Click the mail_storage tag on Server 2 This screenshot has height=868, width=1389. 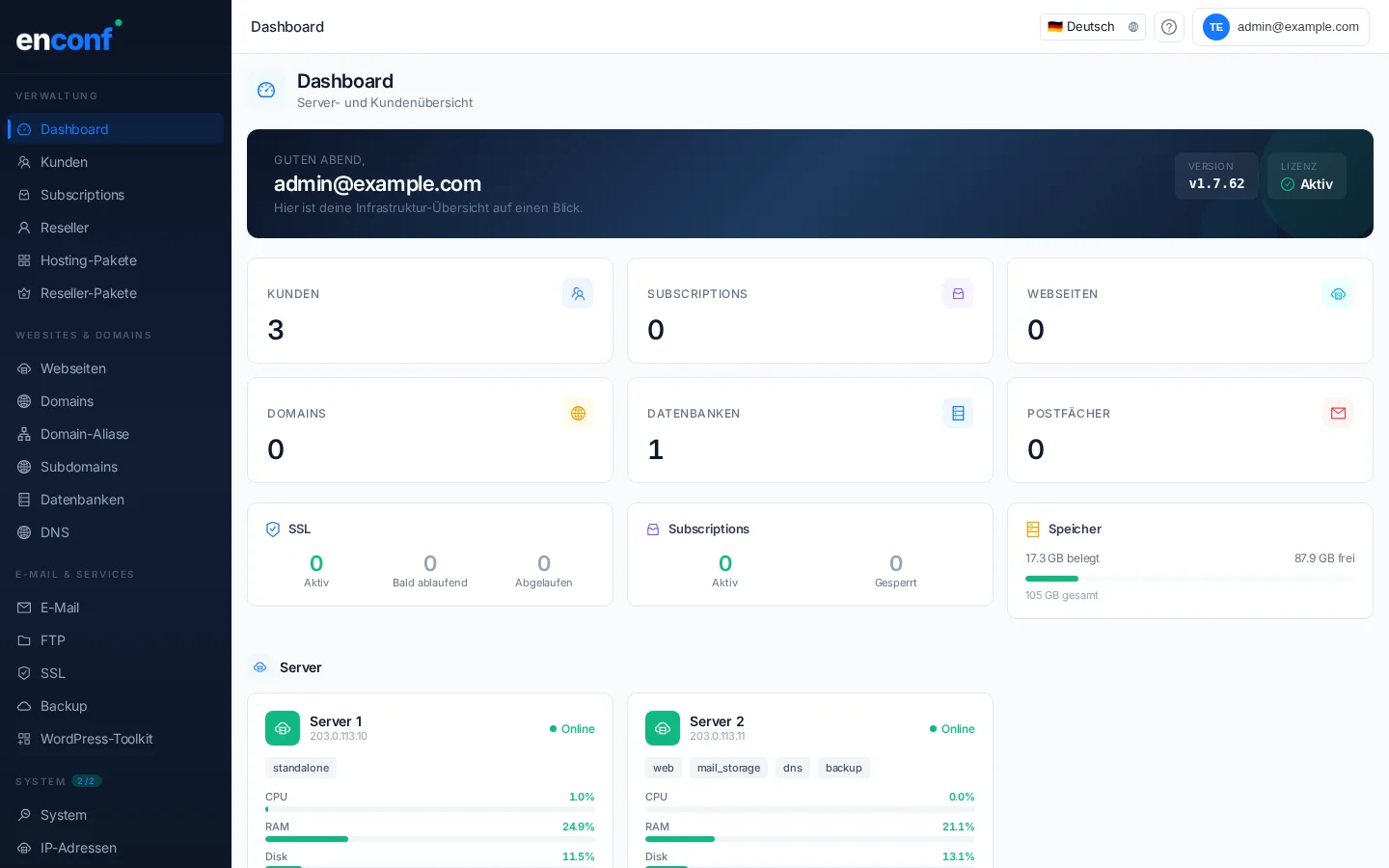[x=728, y=768]
